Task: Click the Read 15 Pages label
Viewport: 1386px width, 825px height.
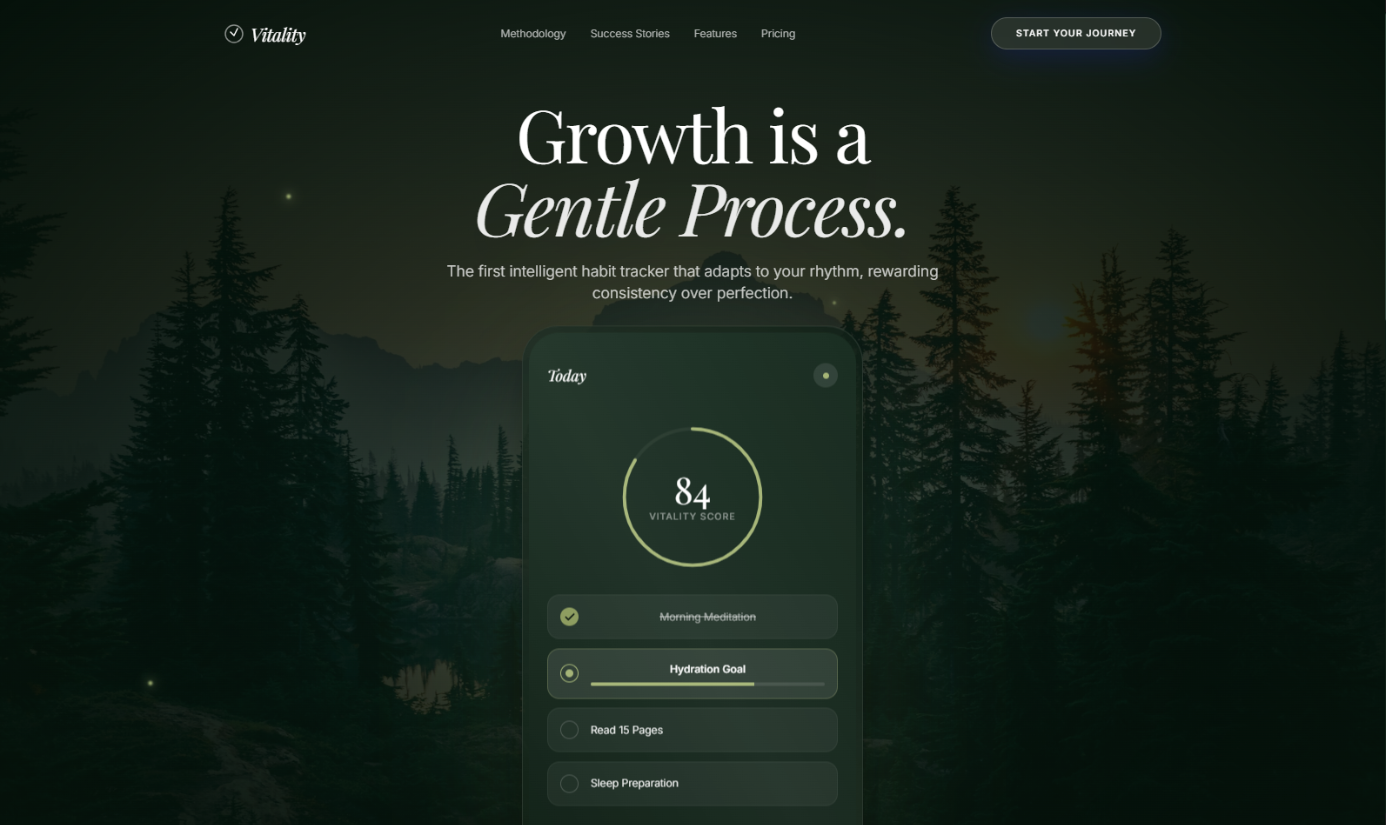Action: click(x=626, y=730)
